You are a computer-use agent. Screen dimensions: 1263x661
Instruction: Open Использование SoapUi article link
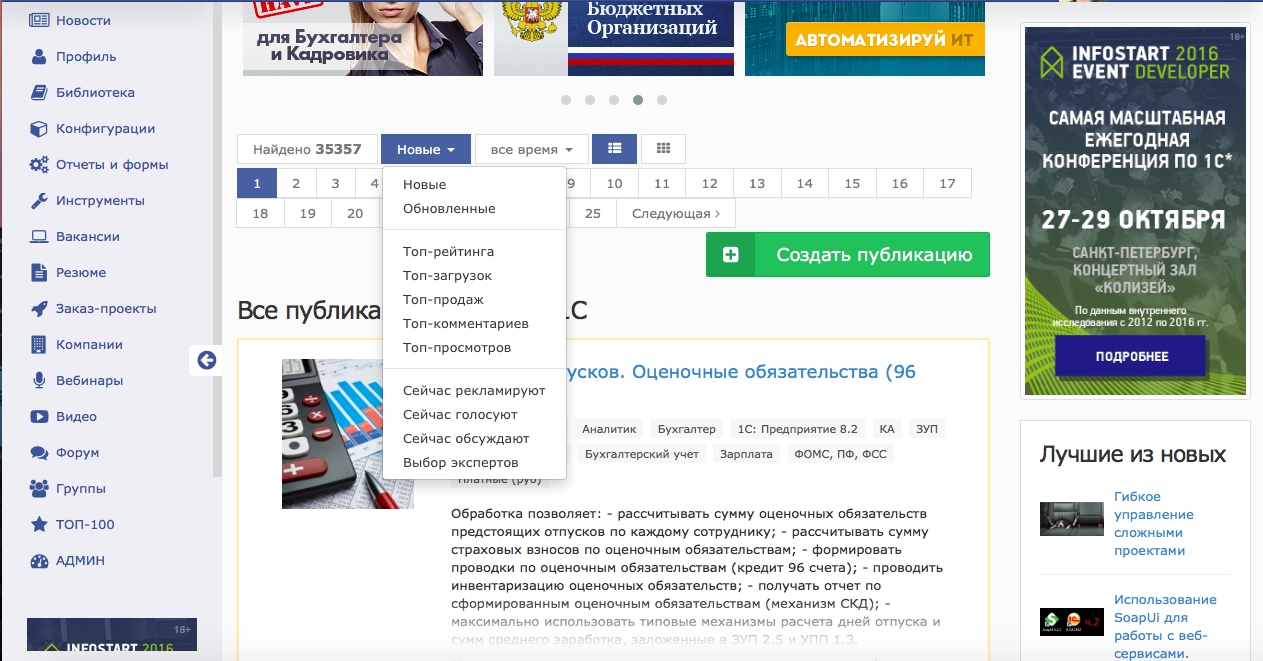[x=1165, y=627]
